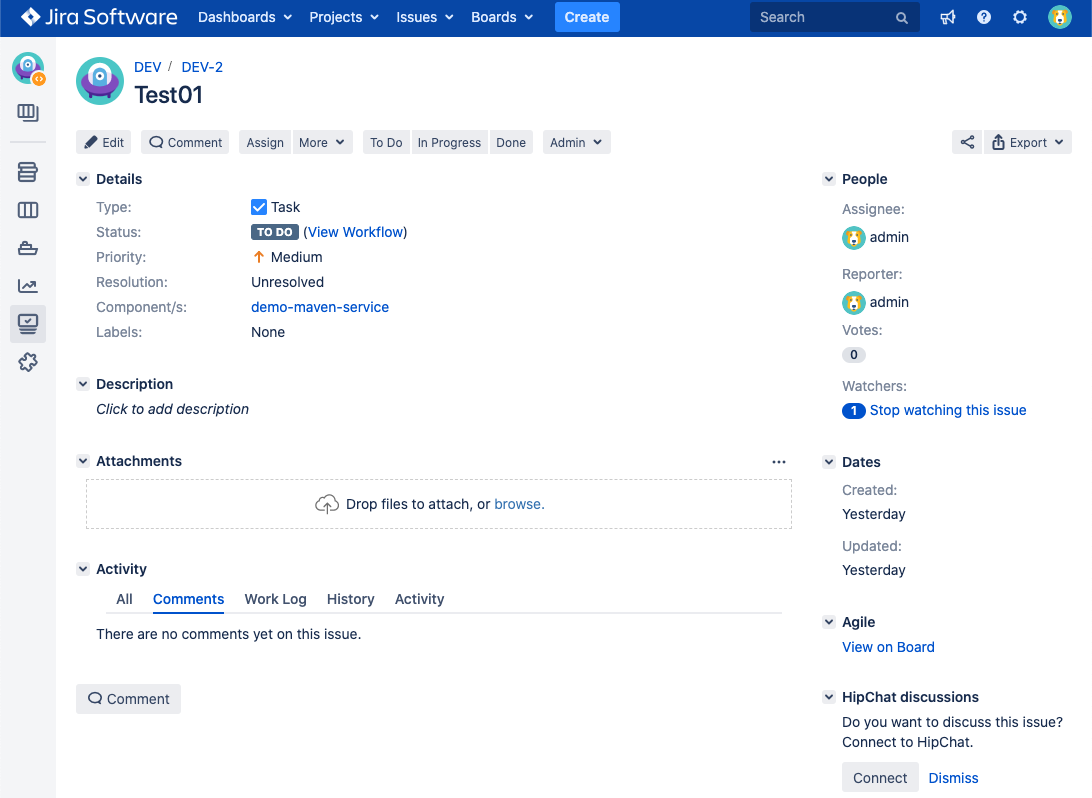Open attachments options ellipsis menu

click(779, 462)
